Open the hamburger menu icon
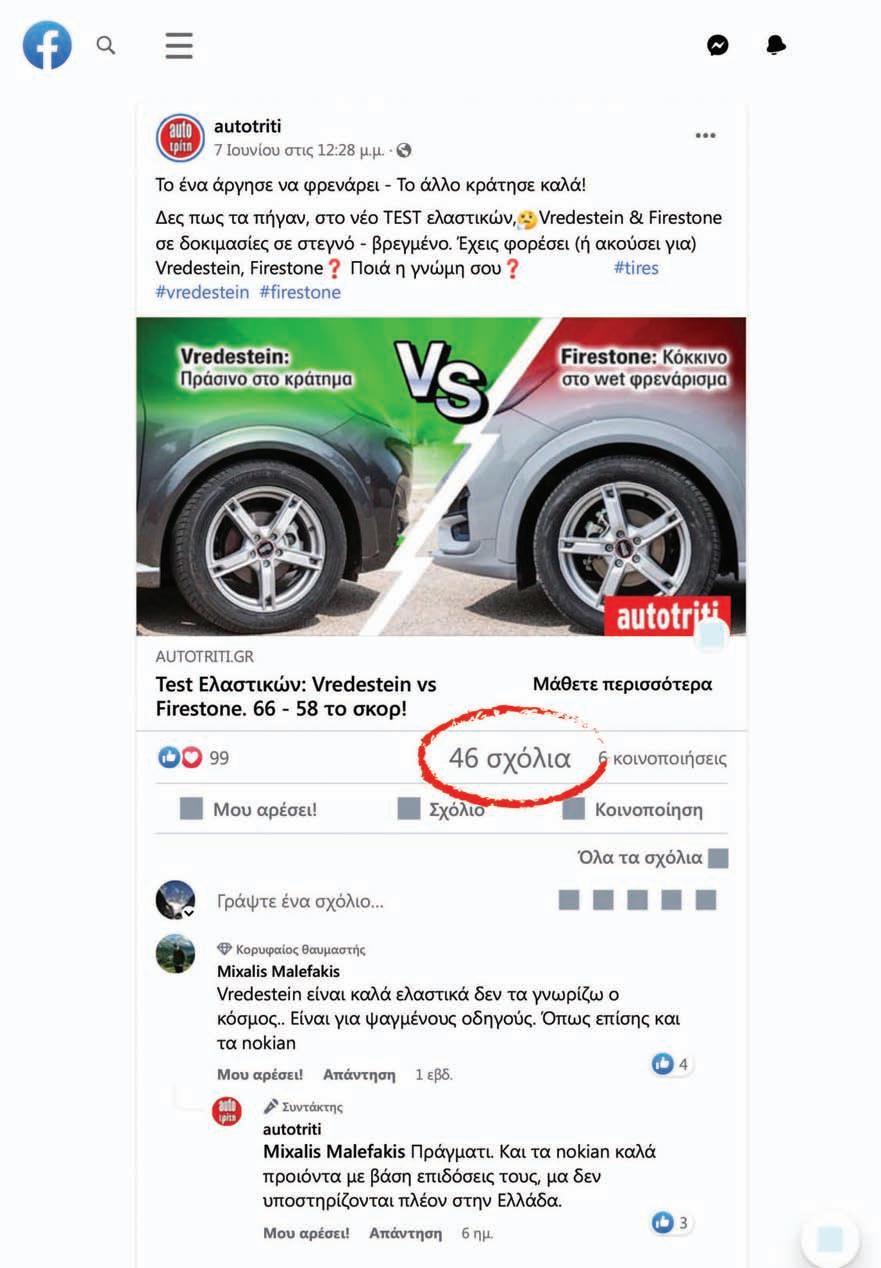Screen dimensions: 881x1268 [179, 46]
